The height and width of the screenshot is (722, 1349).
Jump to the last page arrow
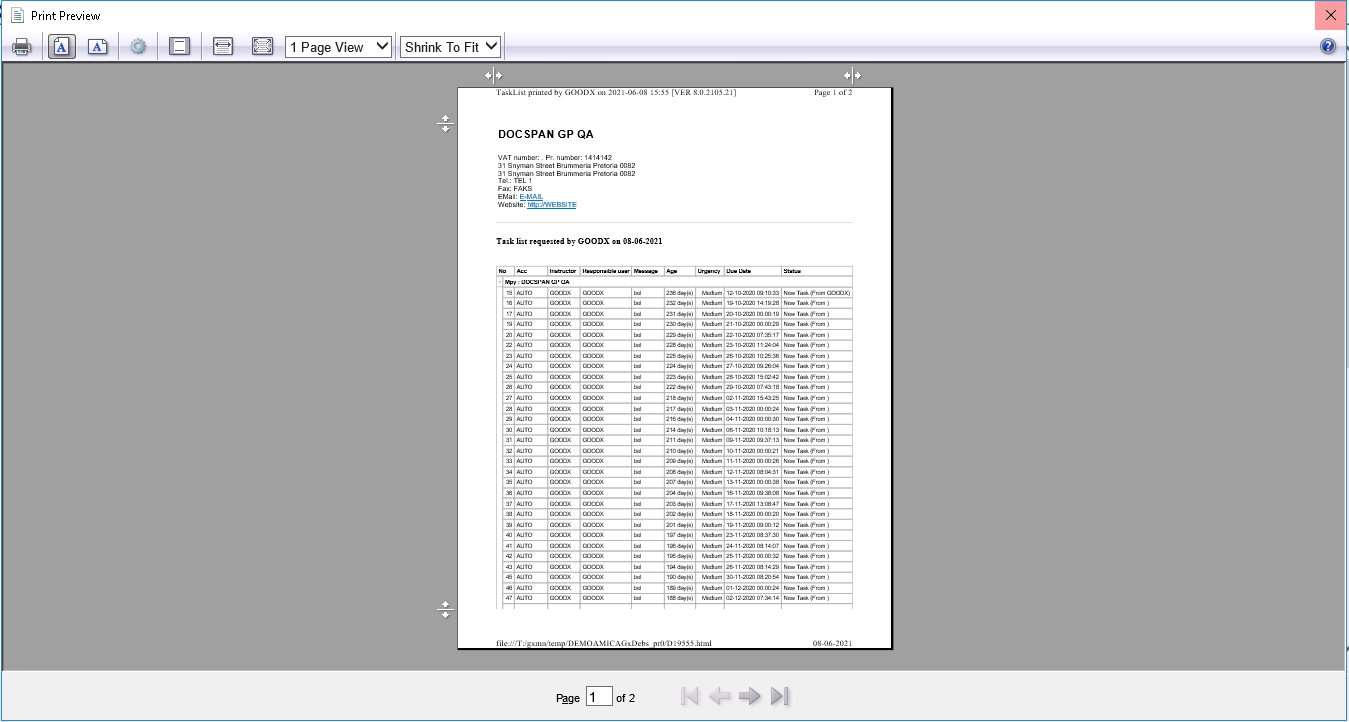click(780, 697)
